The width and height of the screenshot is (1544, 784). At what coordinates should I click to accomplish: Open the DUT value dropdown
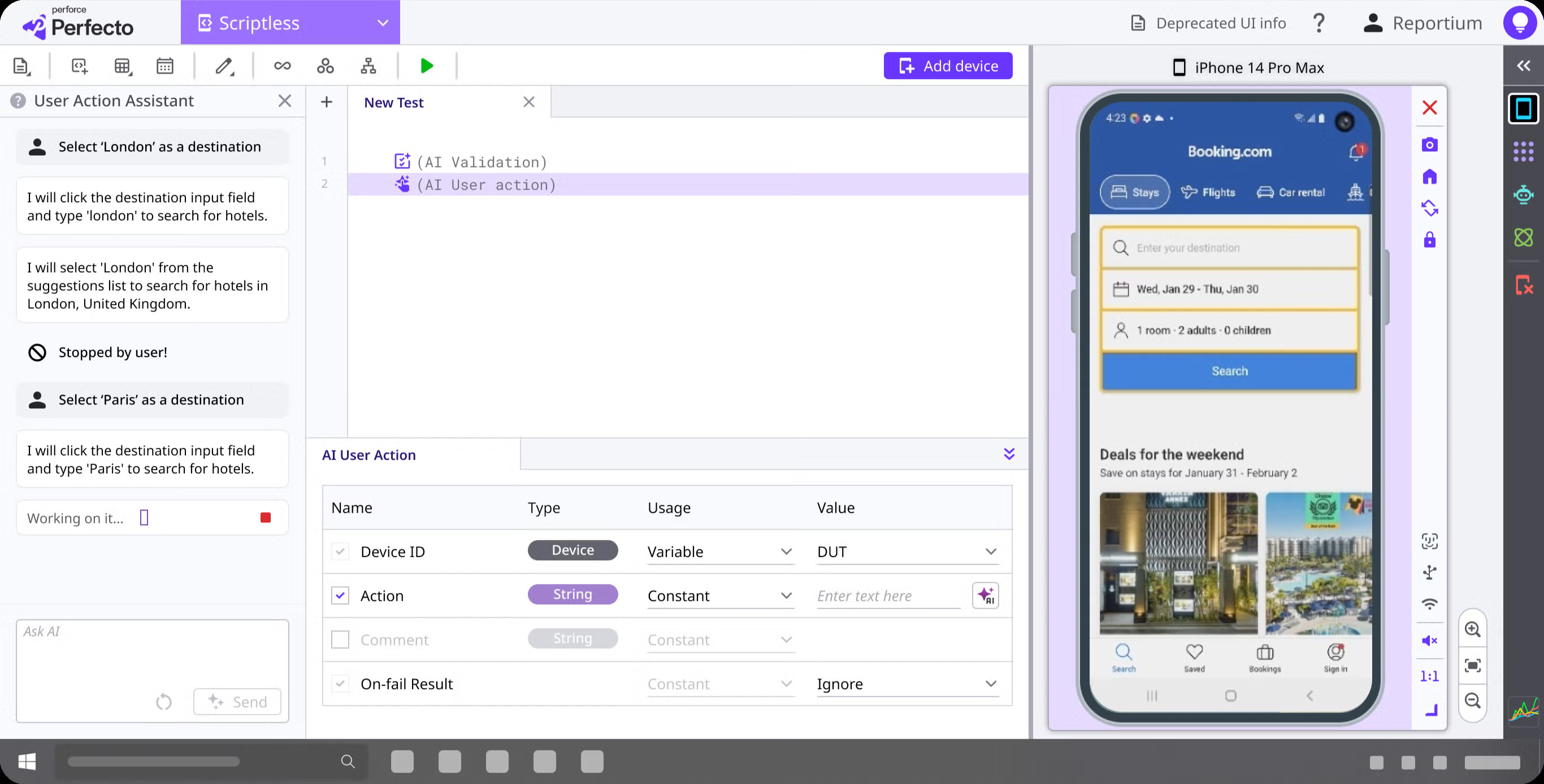point(908,552)
